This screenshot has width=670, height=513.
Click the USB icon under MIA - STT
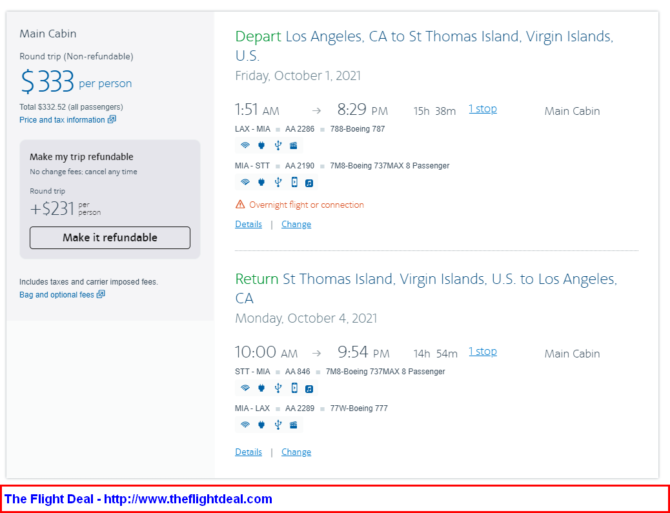(278, 182)
